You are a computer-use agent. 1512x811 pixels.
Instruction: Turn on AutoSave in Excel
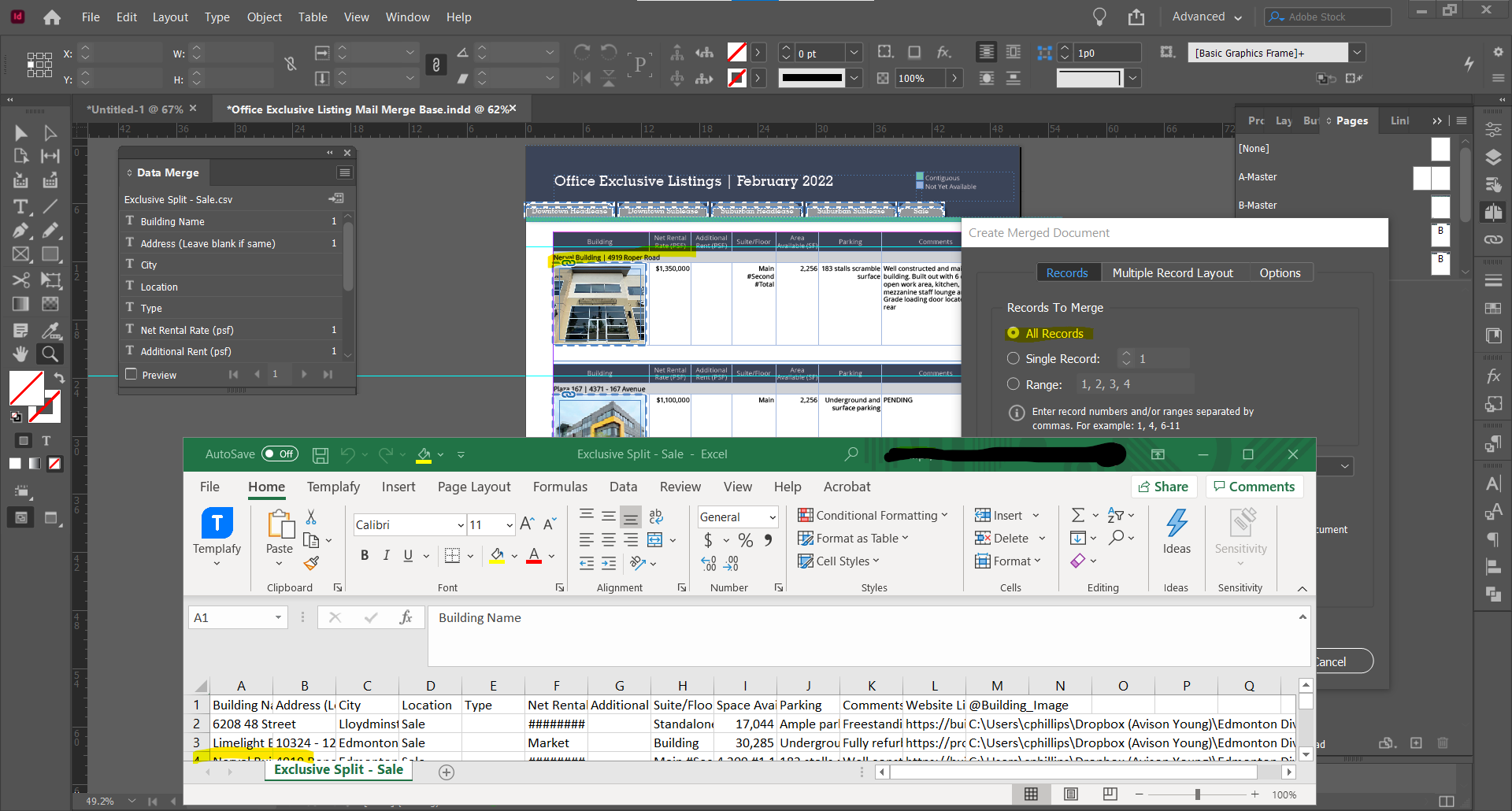280,454
